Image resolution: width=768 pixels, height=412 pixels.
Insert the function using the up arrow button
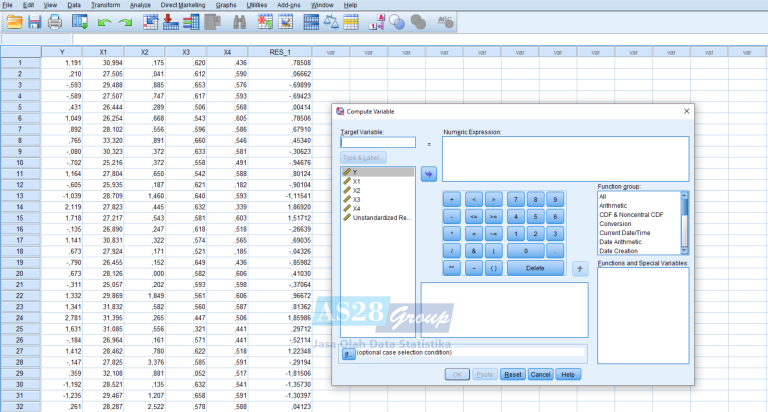(x=579, y=268)
